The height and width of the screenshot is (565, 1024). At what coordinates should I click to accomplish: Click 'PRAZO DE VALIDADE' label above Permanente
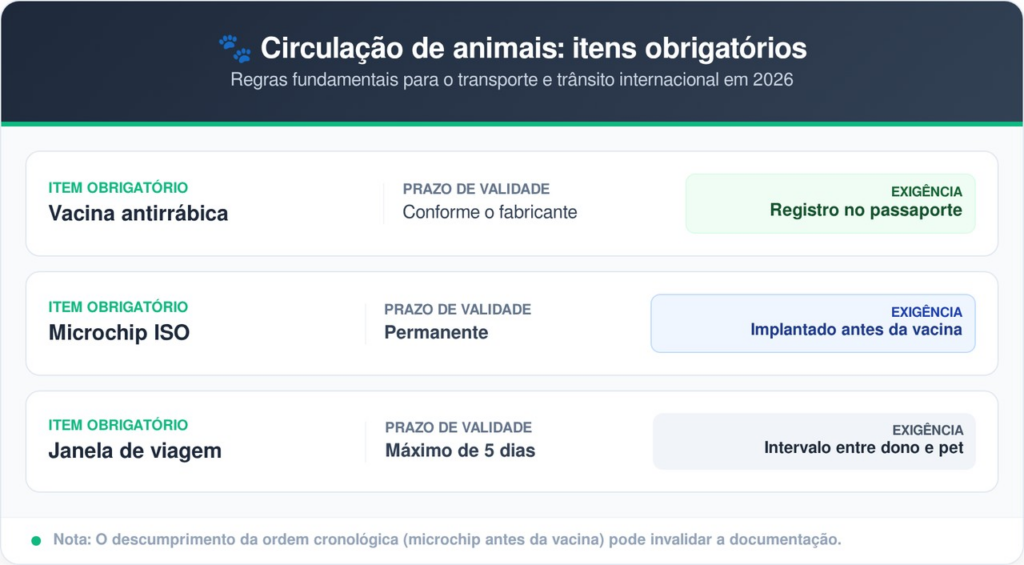457,309
